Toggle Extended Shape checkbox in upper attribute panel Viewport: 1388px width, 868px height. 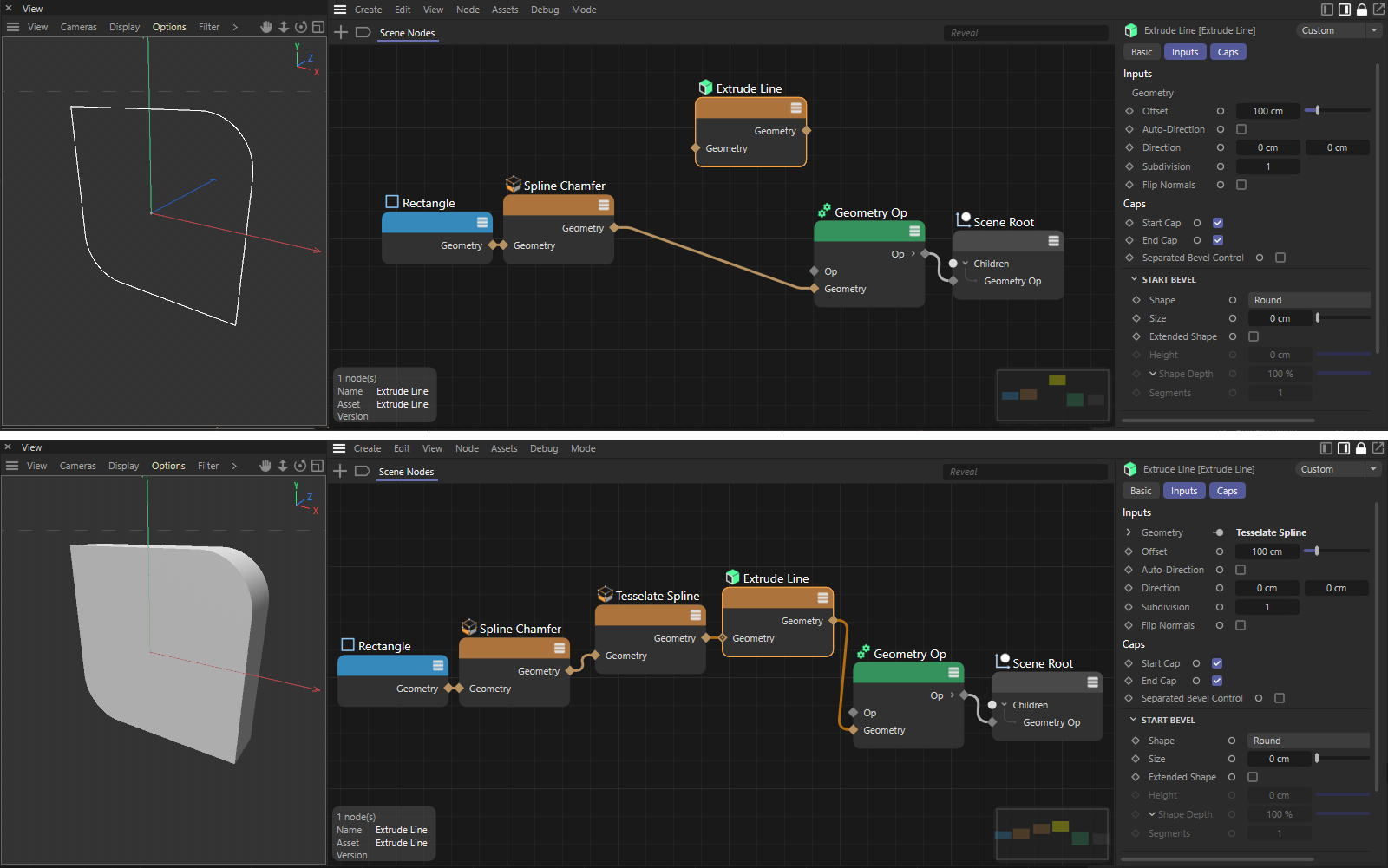coord(1253,336)
